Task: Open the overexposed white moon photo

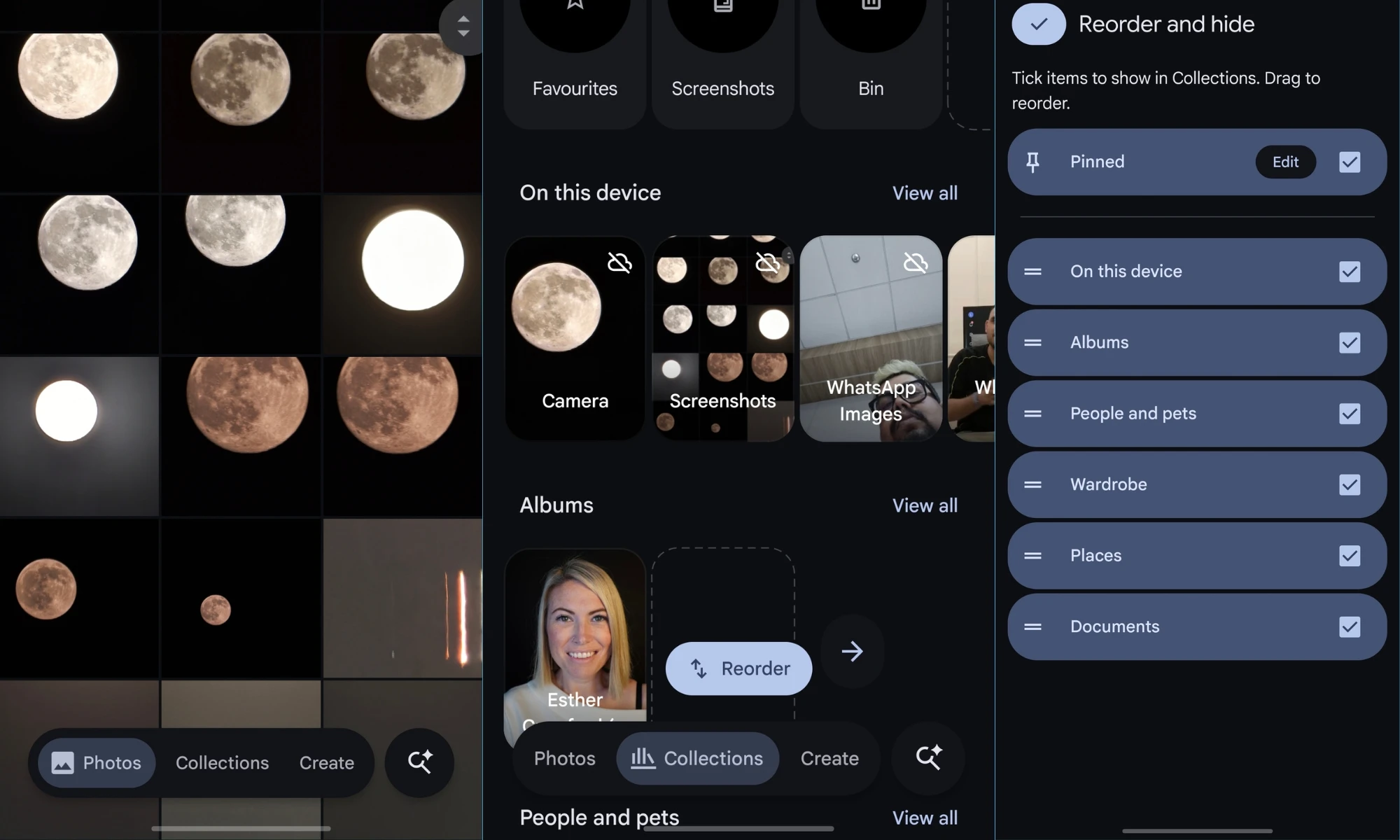Action: pyautogui.click(x=402, y=274)
